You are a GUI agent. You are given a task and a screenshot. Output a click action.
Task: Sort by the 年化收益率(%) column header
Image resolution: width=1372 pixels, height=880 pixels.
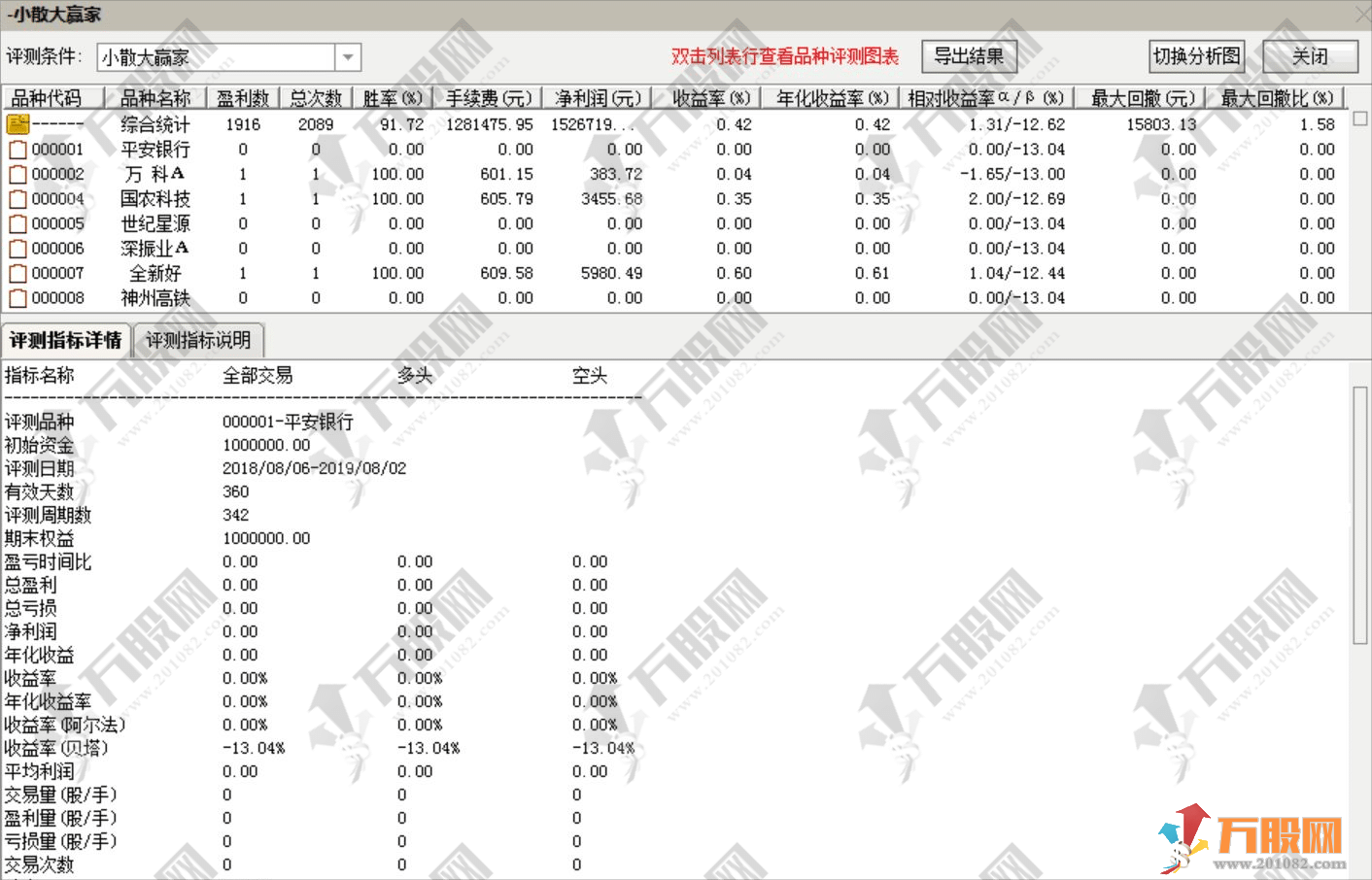[x=832, y=98]
